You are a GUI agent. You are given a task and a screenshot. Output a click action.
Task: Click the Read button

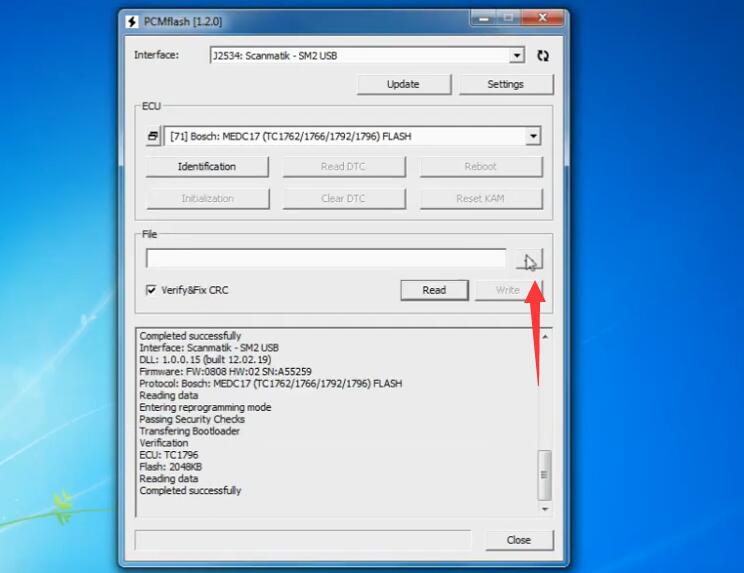[x=434, y=290]
